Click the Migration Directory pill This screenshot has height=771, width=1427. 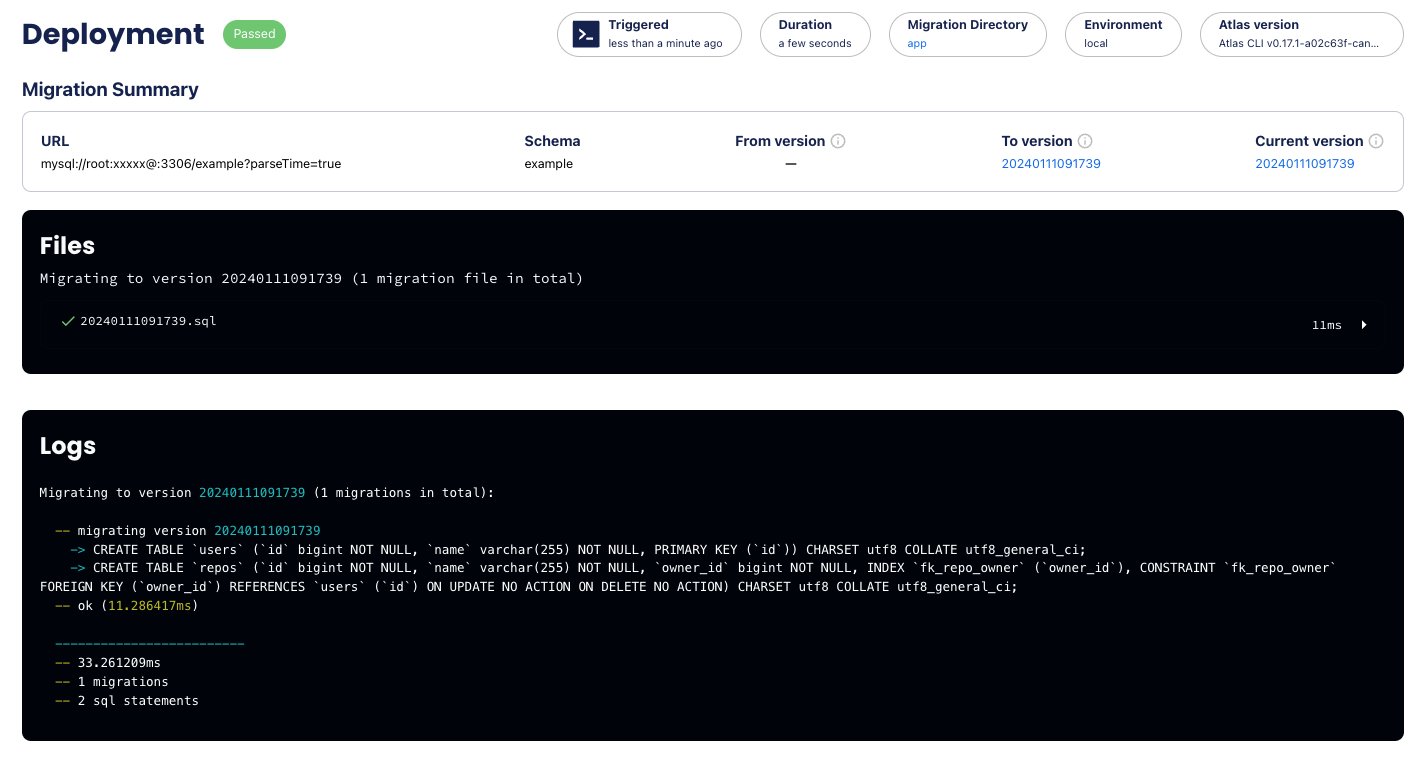(x=967, y=34)
